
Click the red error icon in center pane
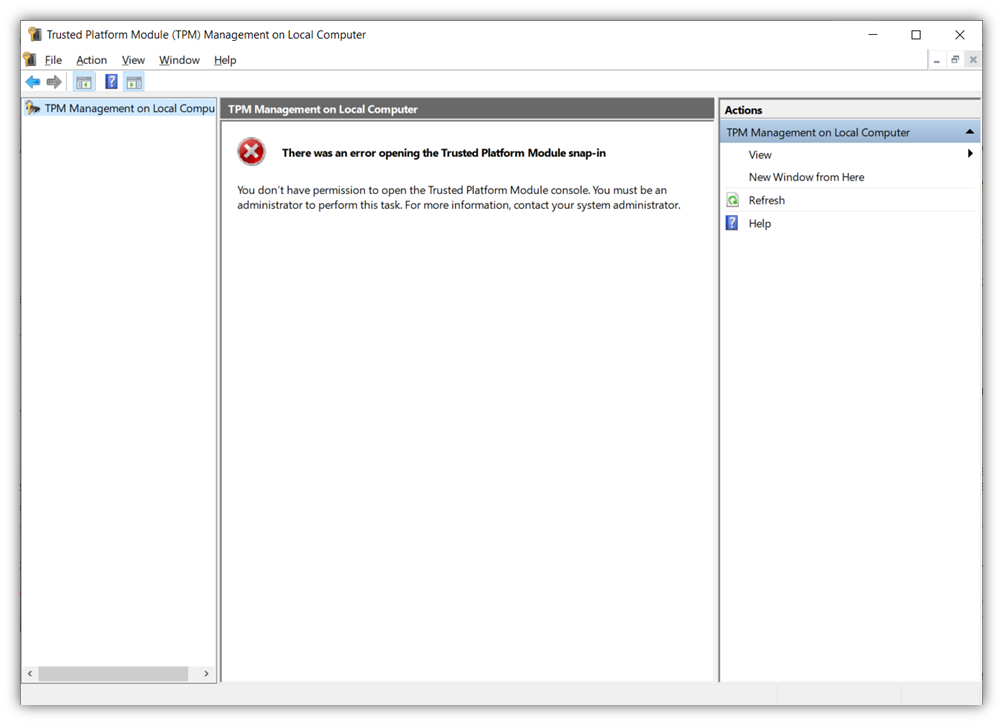coord(251,152)
